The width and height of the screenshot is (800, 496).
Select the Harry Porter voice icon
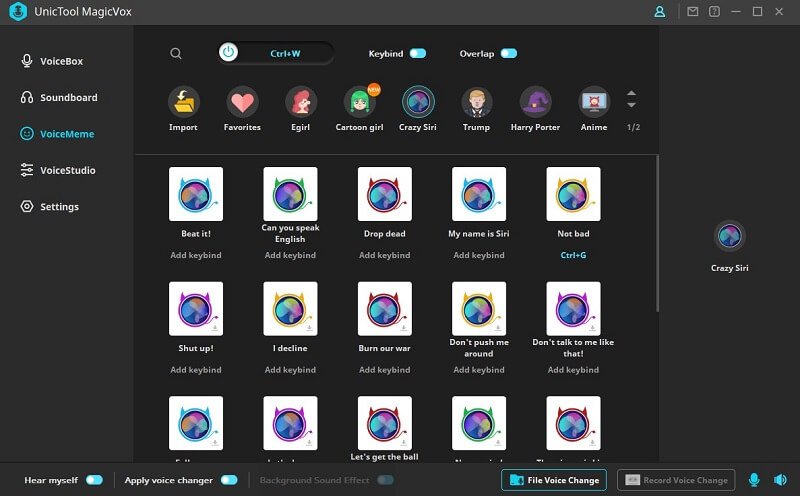[535, 102]
